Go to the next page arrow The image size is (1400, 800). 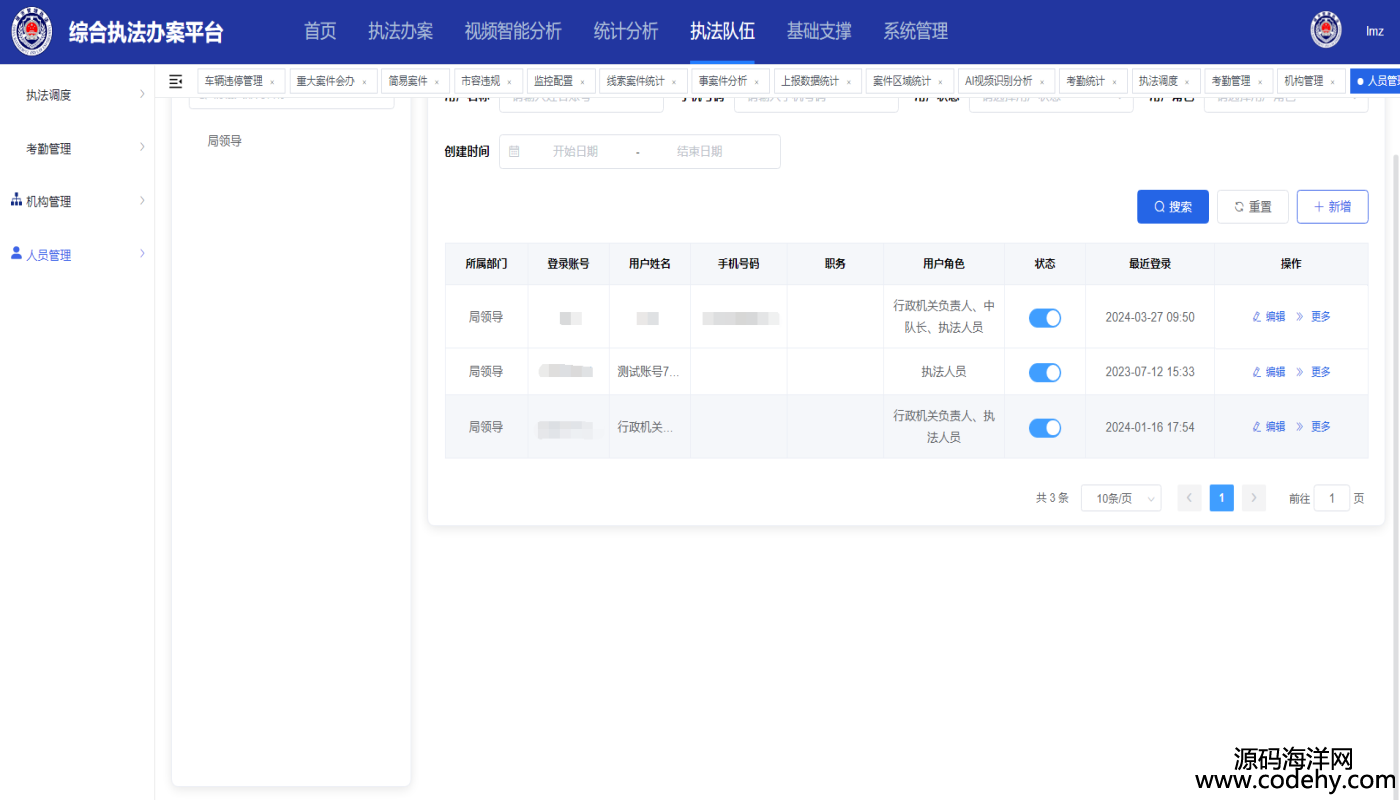1254,498
